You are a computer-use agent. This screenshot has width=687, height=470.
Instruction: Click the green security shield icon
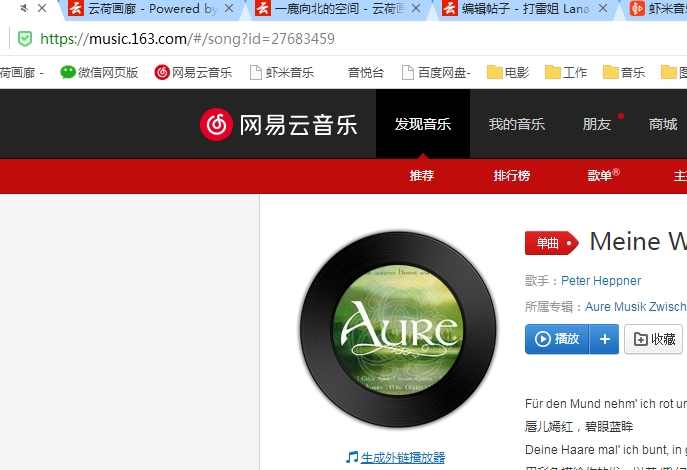point(25,39)
